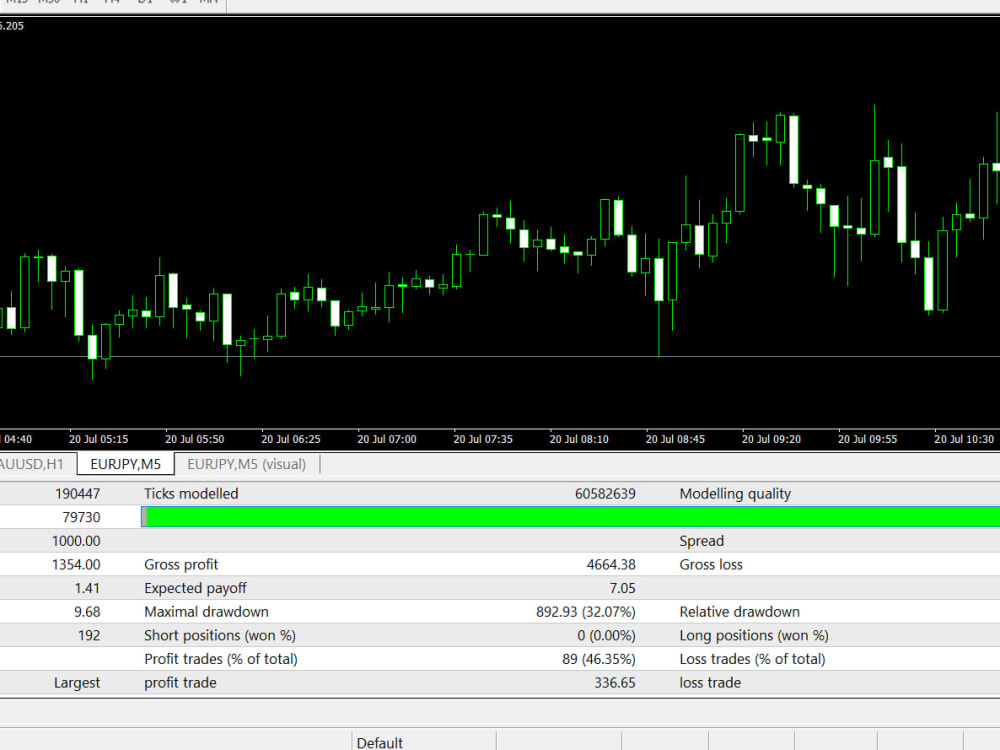Click the '20 Jul 05:15' time axis label
Image resolution: width=1000 pixels, height=750 pixels.
pos(98,439)
